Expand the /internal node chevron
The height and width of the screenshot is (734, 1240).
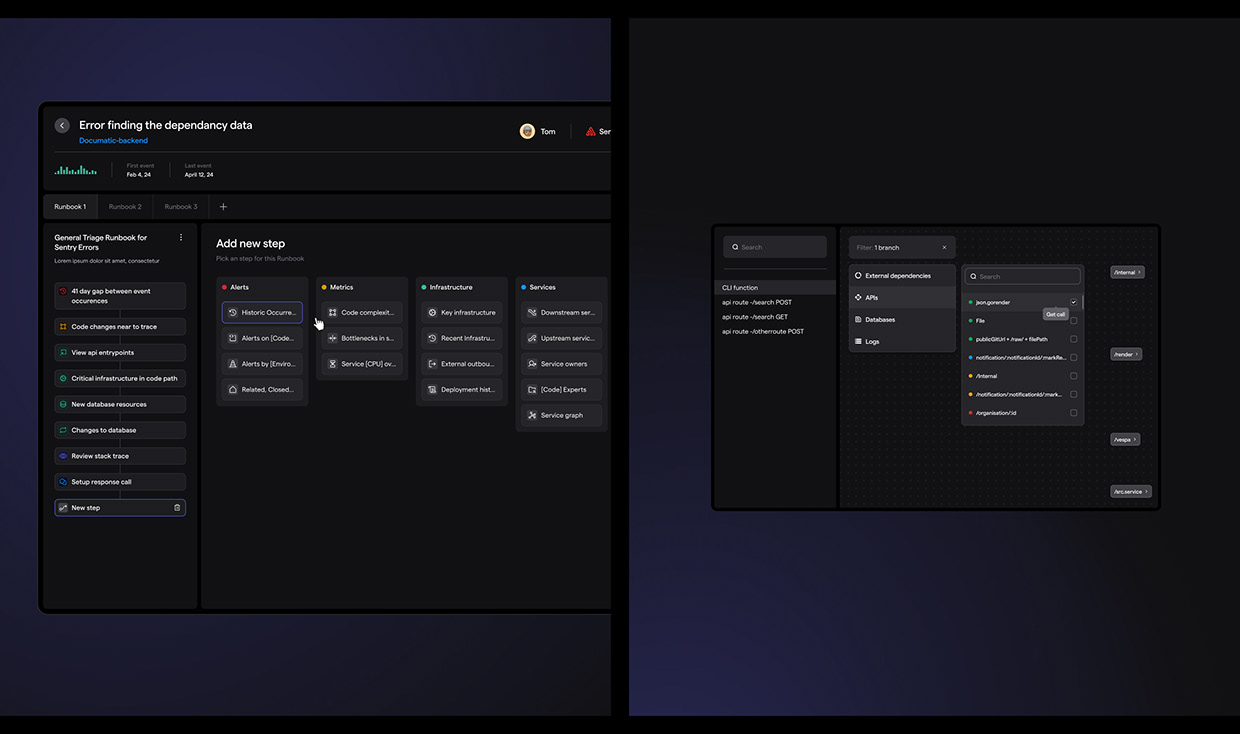tap(1139, 272)
